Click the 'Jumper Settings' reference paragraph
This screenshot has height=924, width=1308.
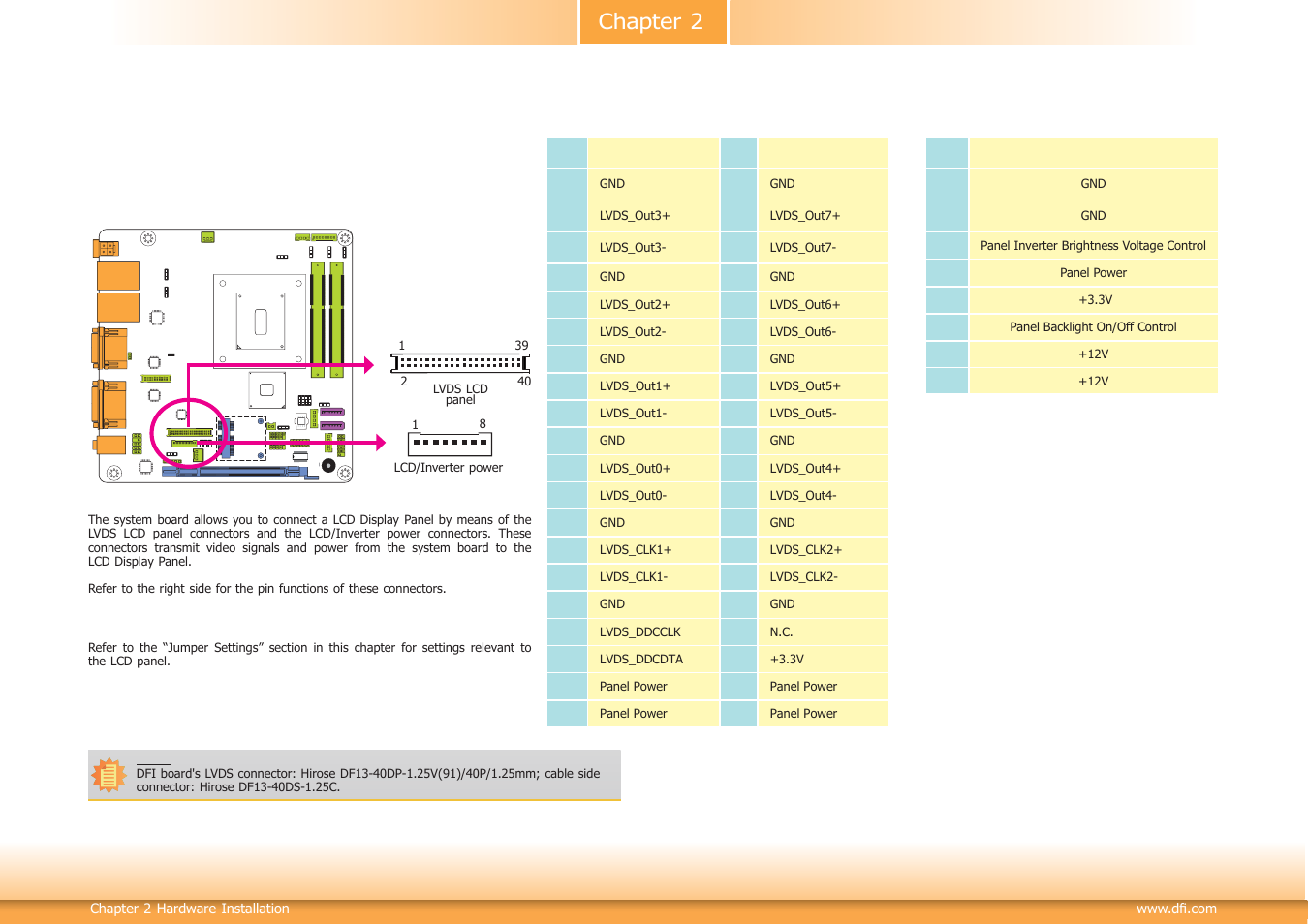point(310,655)
